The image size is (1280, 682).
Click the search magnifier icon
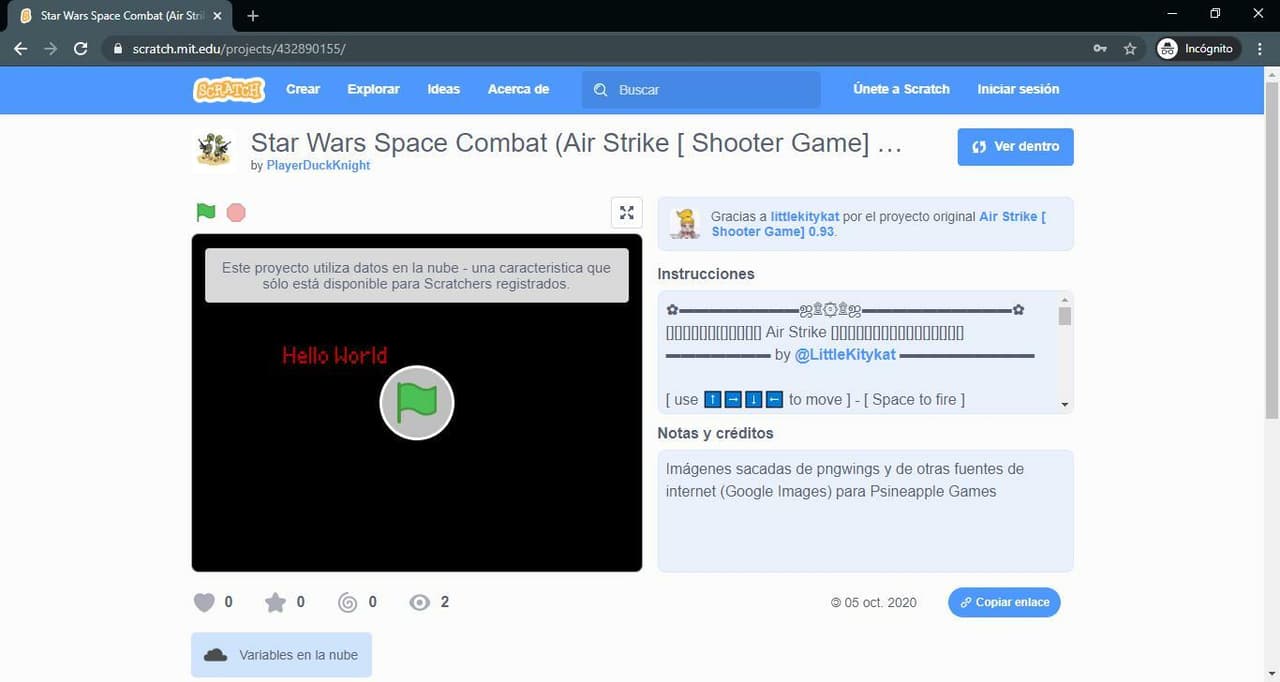click(600, 90)
